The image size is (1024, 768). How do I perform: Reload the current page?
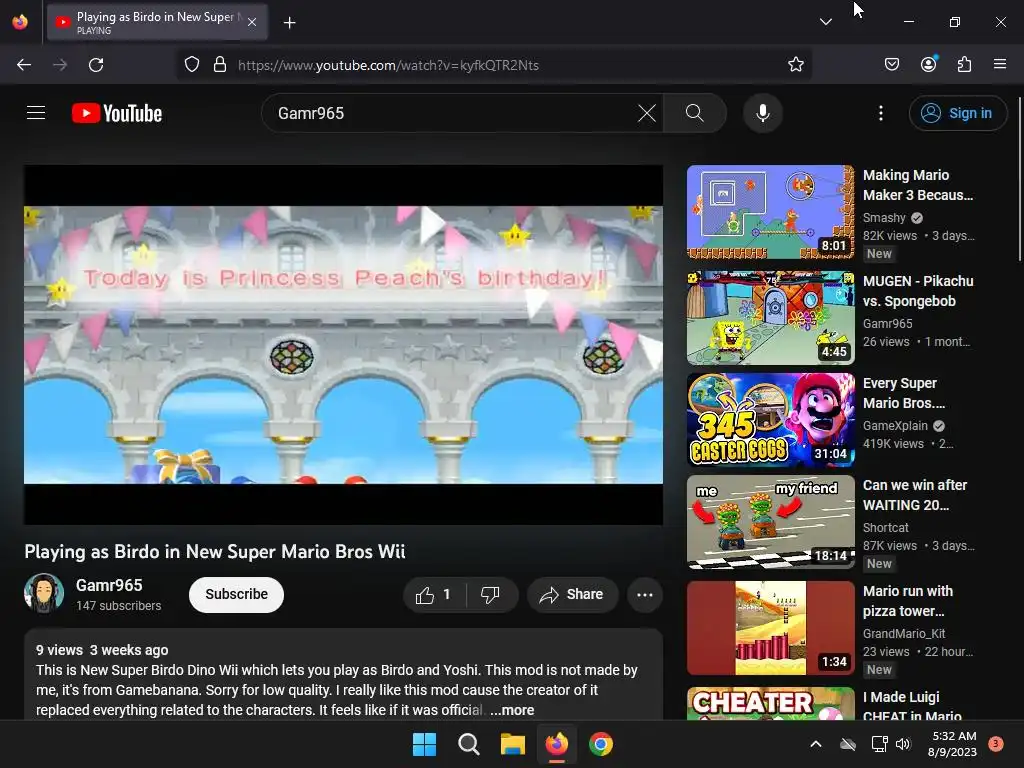[x=96, y=65]
